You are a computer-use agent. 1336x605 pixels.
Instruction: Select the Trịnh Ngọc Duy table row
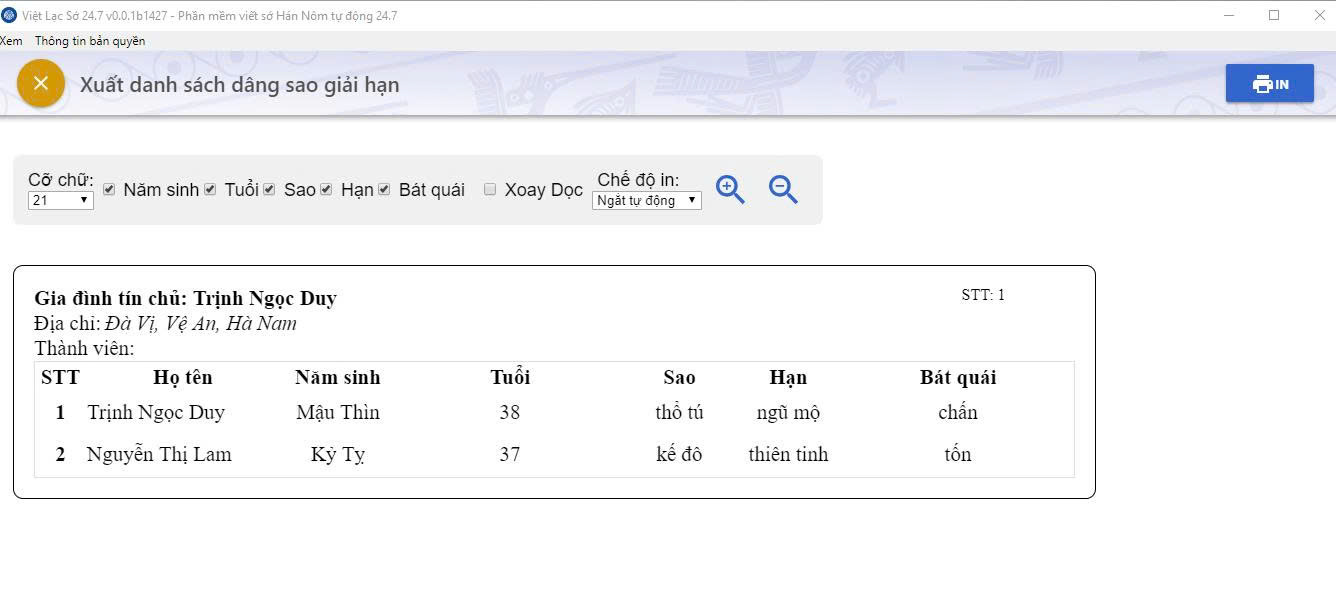point(156,412)
